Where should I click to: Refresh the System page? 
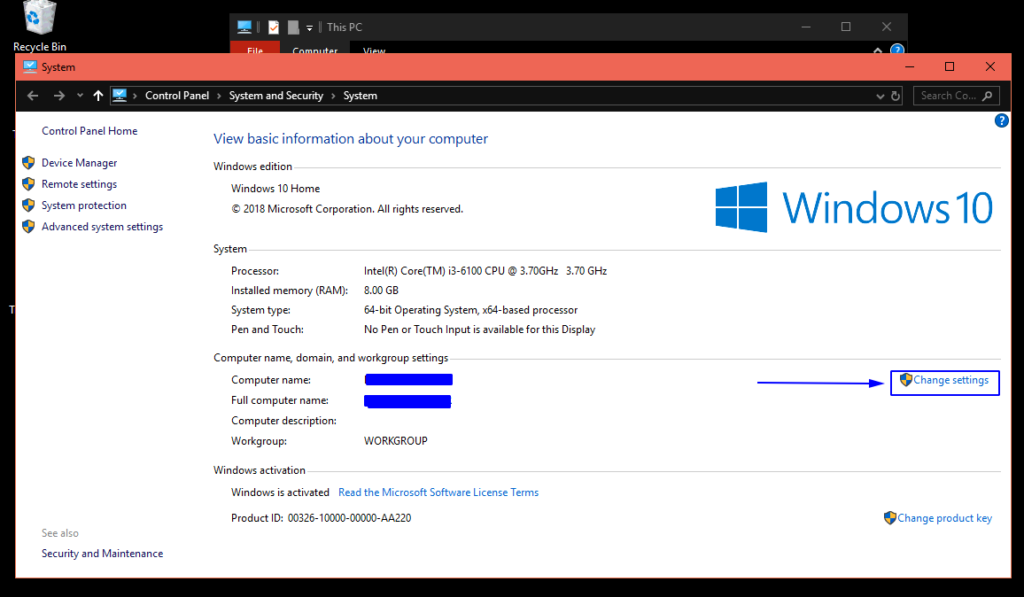pyautogui.click(x=895, y=96)
